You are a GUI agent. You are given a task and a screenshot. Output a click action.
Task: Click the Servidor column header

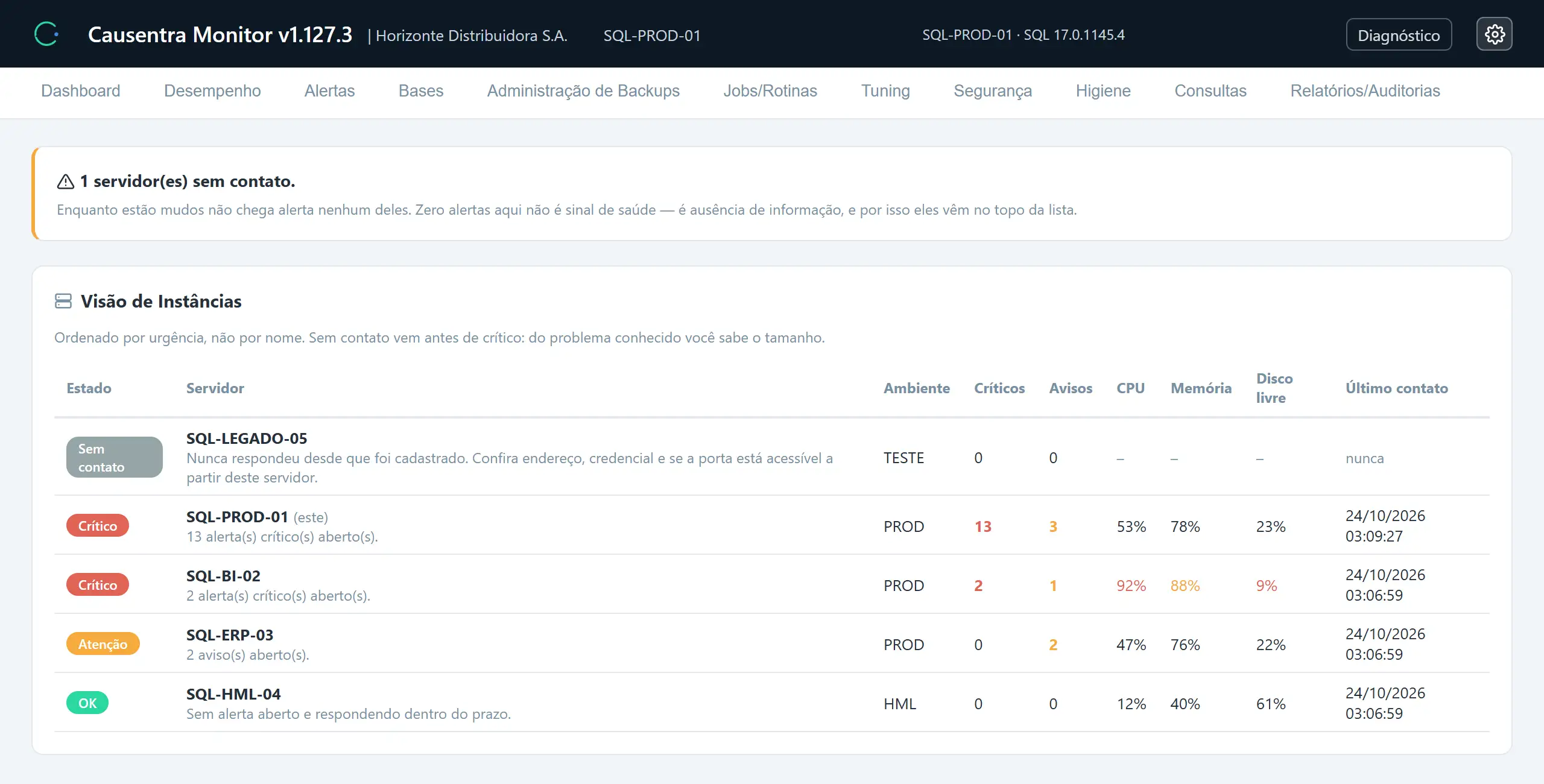(215, 388)
